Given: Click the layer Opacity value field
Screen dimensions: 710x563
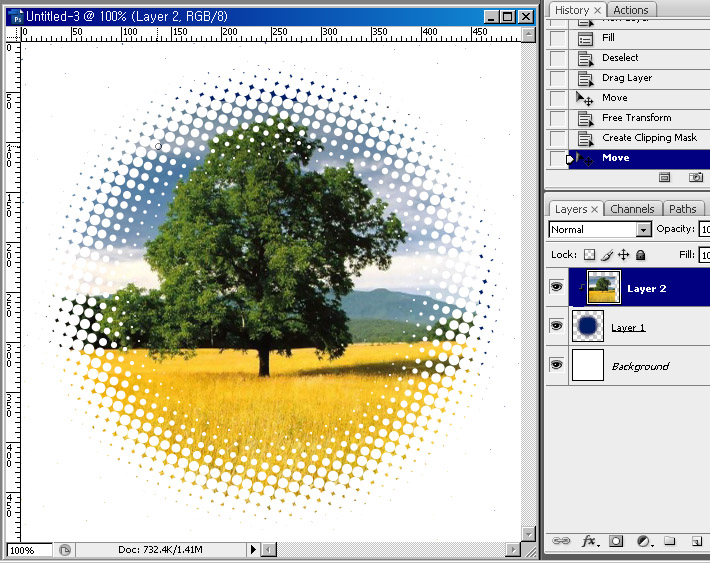Looking at the screenshot, I should click(704, 229).
